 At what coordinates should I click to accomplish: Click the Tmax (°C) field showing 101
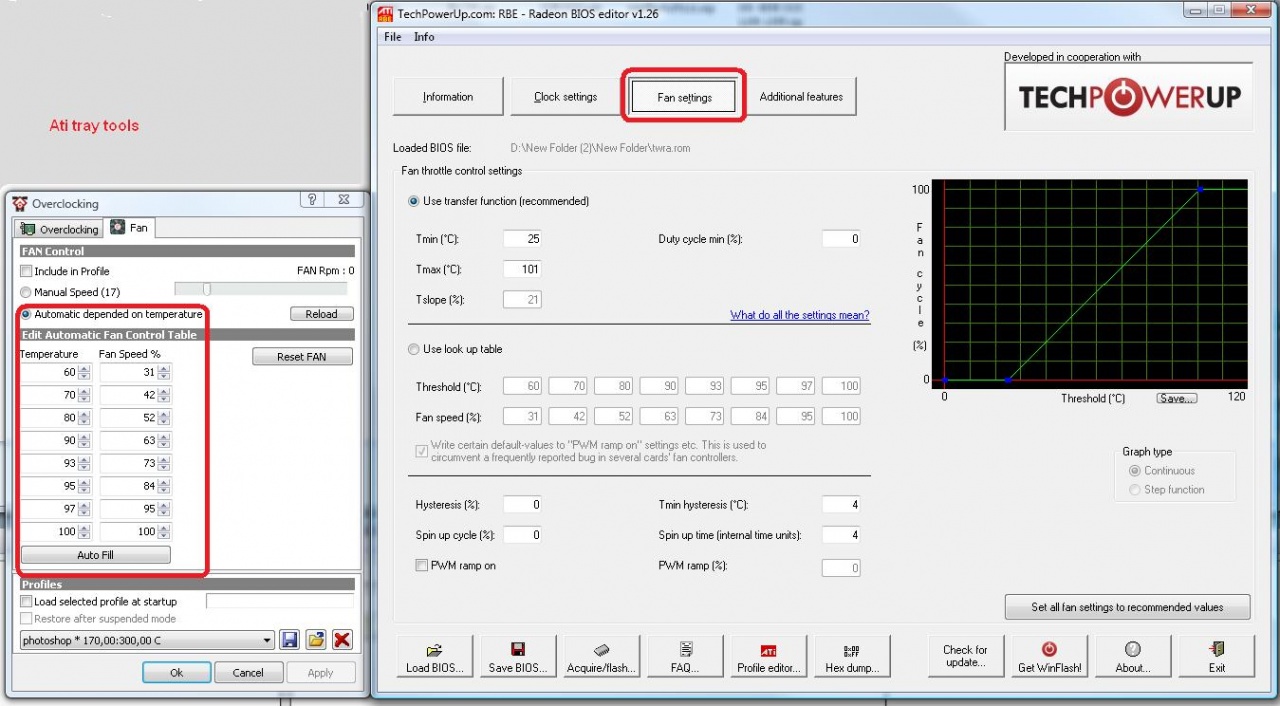(522, 269)
